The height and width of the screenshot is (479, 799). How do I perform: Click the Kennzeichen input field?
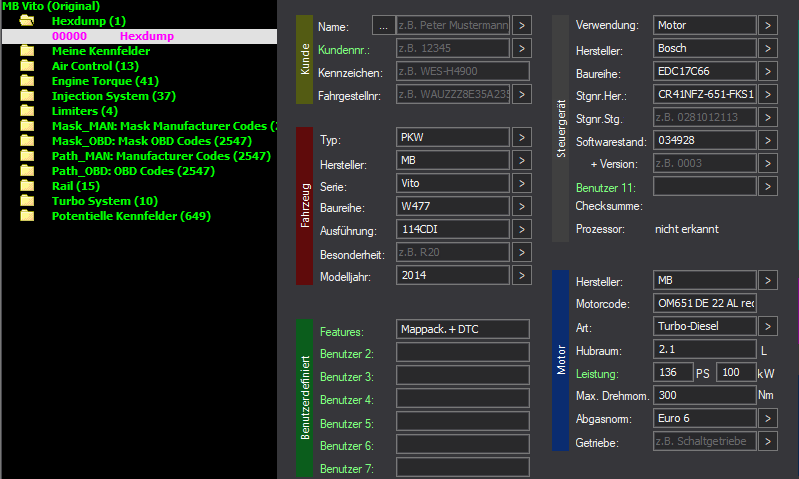click(463, 71)
